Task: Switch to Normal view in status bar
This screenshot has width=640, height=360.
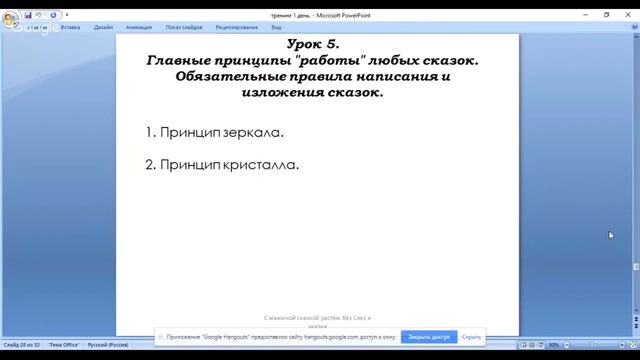Action: click(523, 345)
